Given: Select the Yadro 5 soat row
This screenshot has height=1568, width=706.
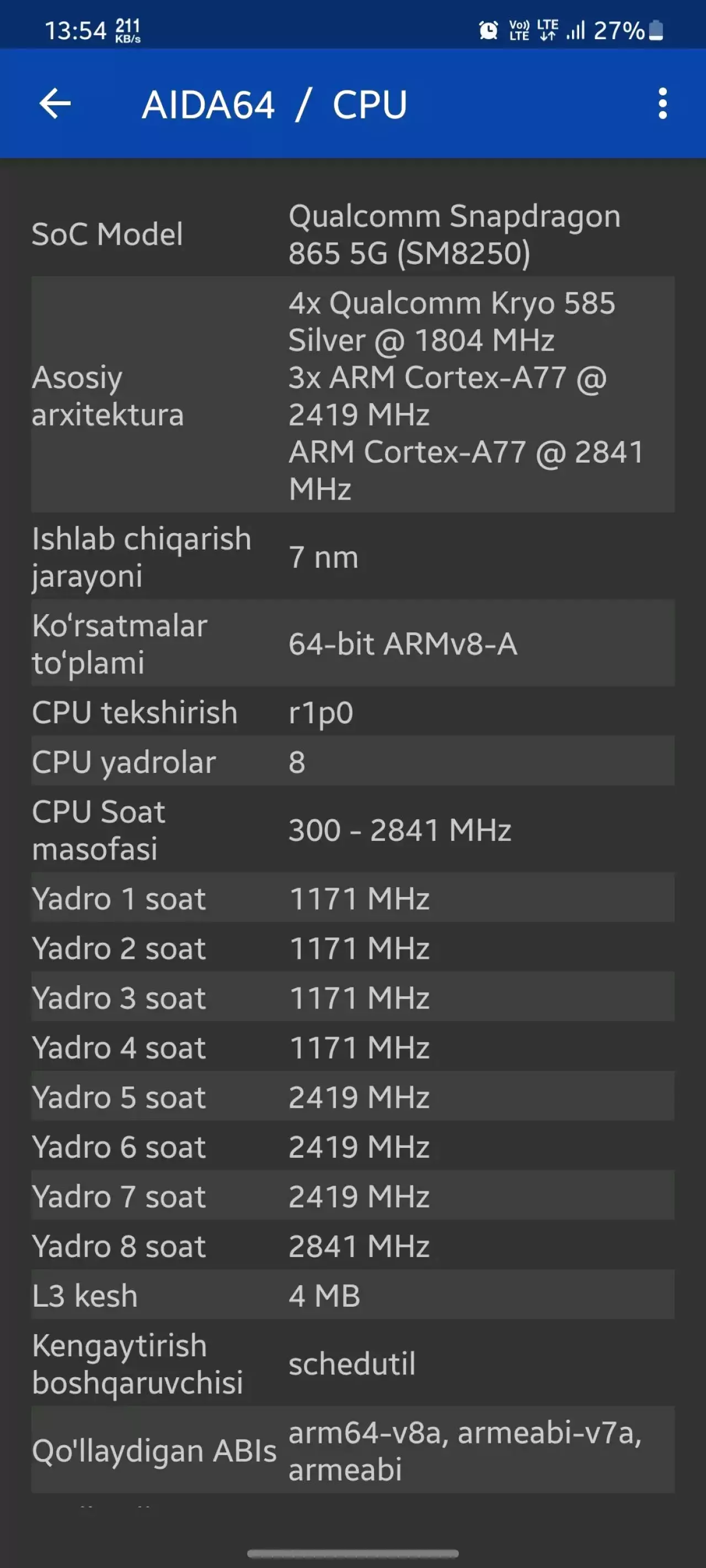Looking at the screenshot, I should pyautogui.click(x=352, y=1096).
